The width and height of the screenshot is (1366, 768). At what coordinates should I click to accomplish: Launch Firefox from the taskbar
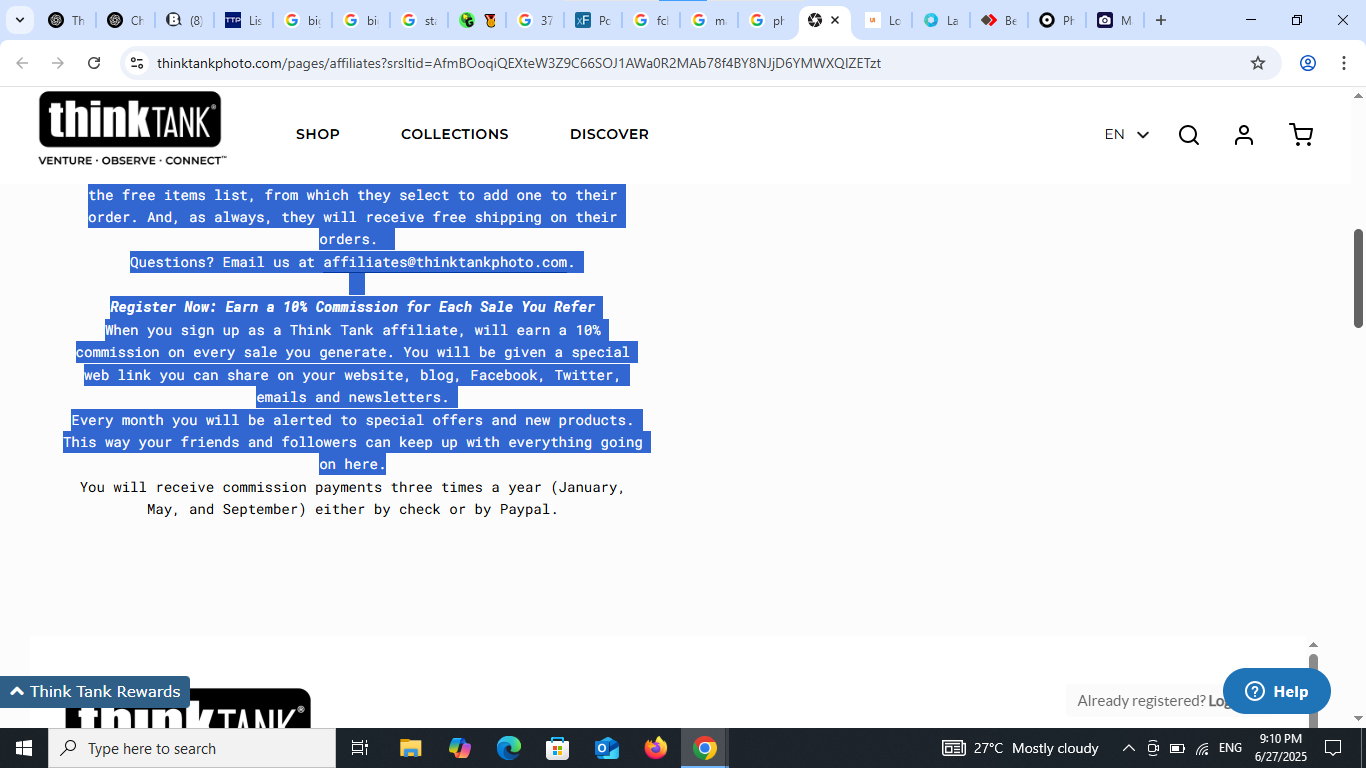(x=656, y=748)
